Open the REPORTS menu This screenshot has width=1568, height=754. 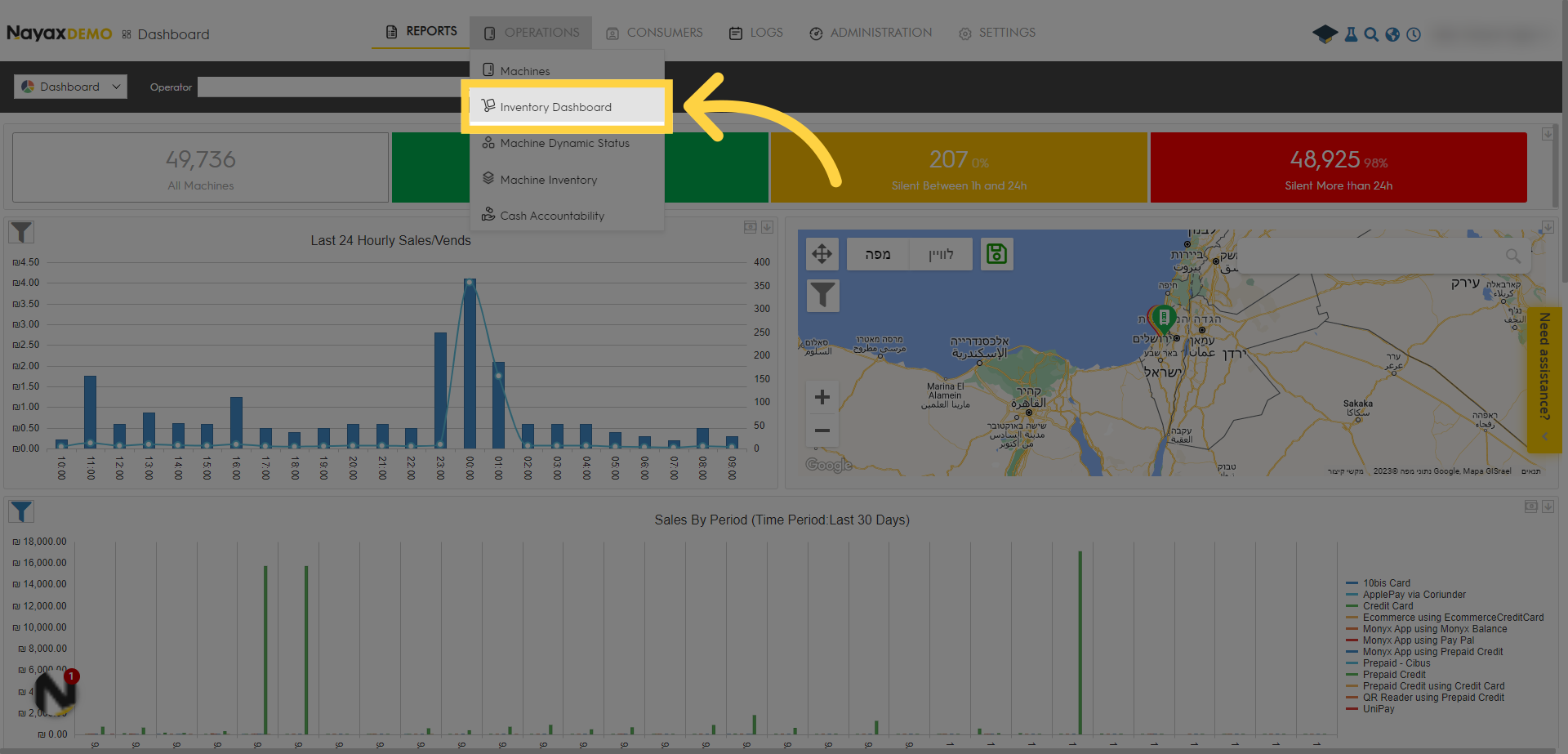pyautogui.click(x=421, y=32)
